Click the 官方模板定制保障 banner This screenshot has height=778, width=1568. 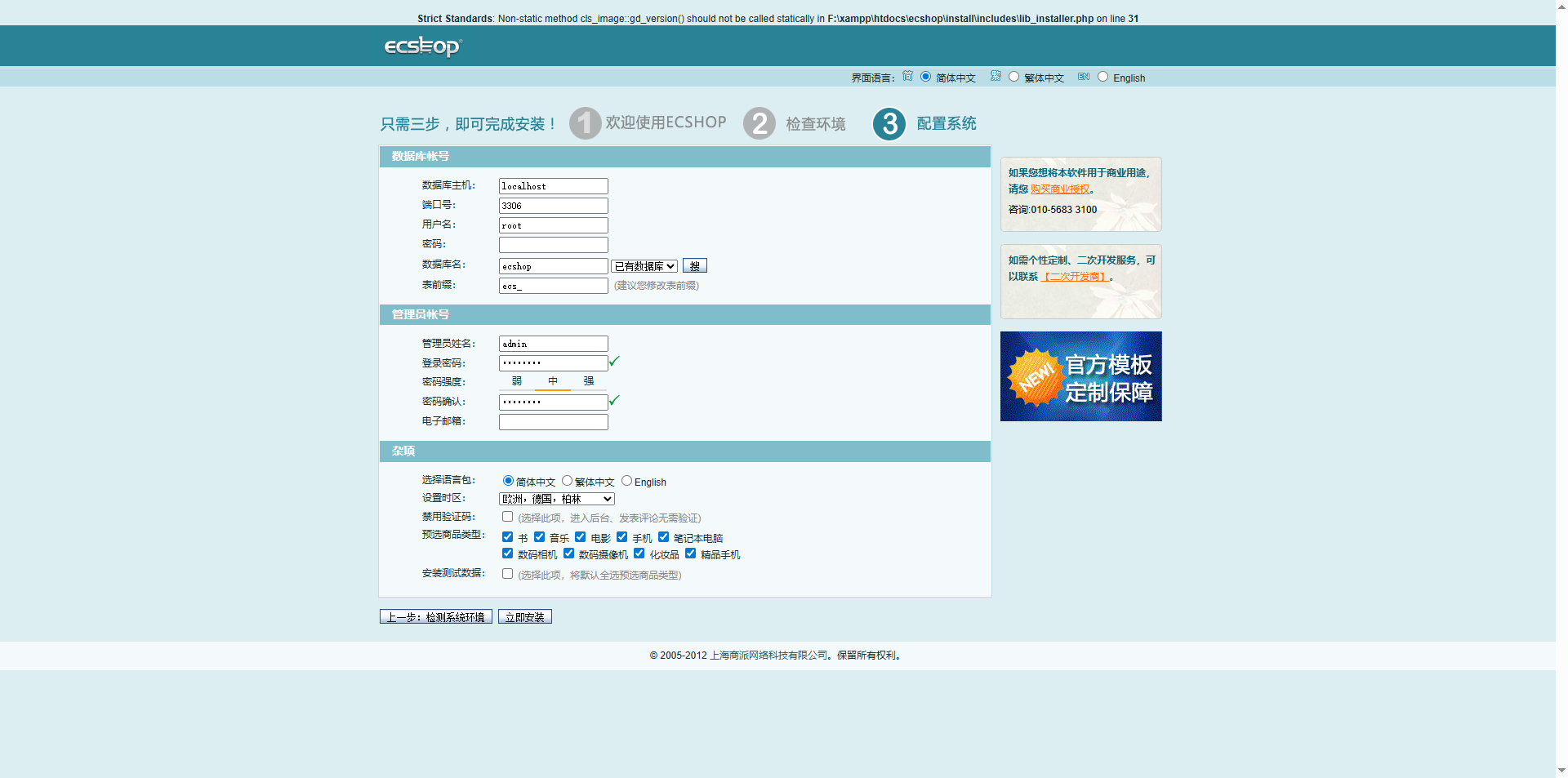point(1080,376)
